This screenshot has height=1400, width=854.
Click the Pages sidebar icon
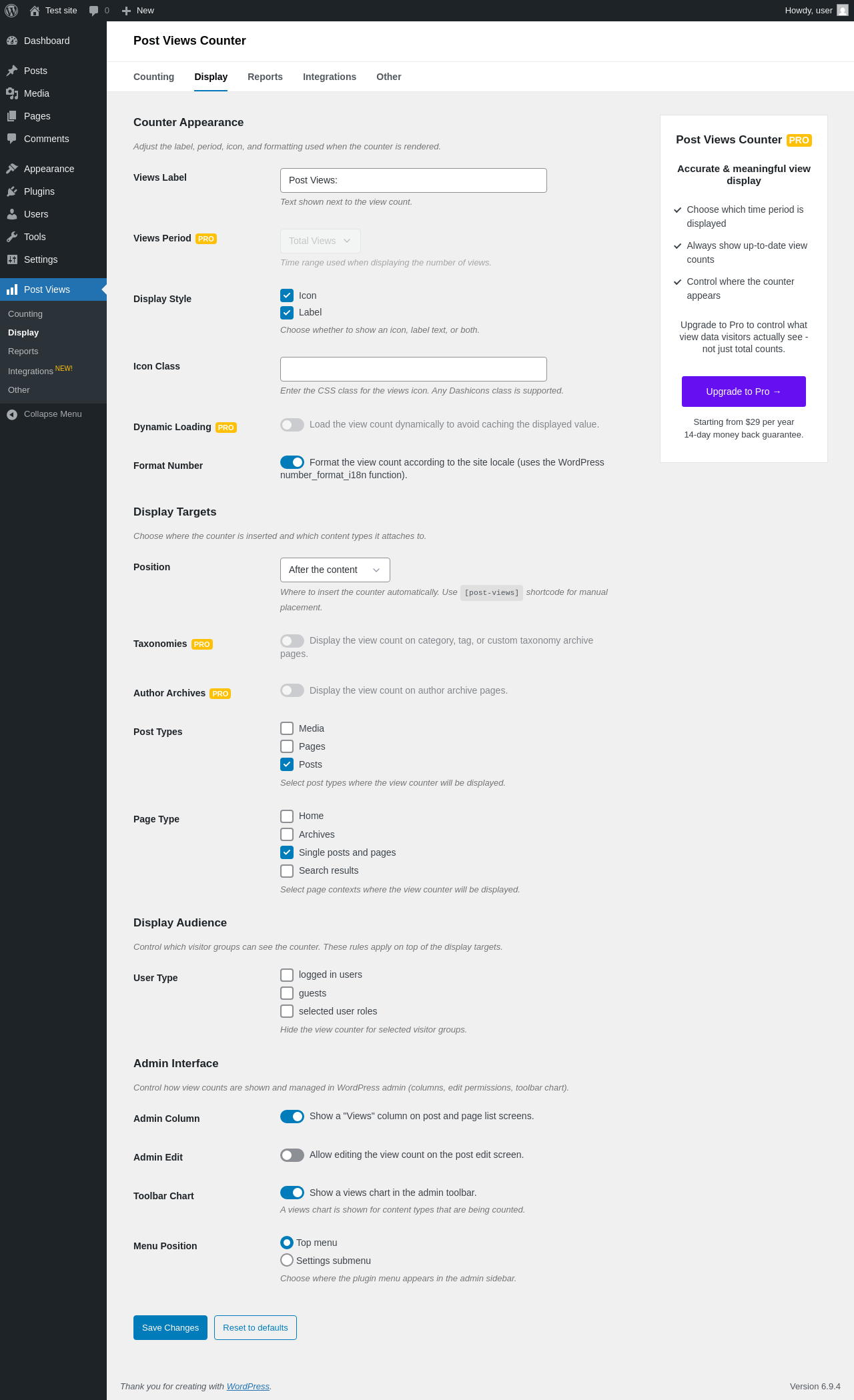pos(12,116)
